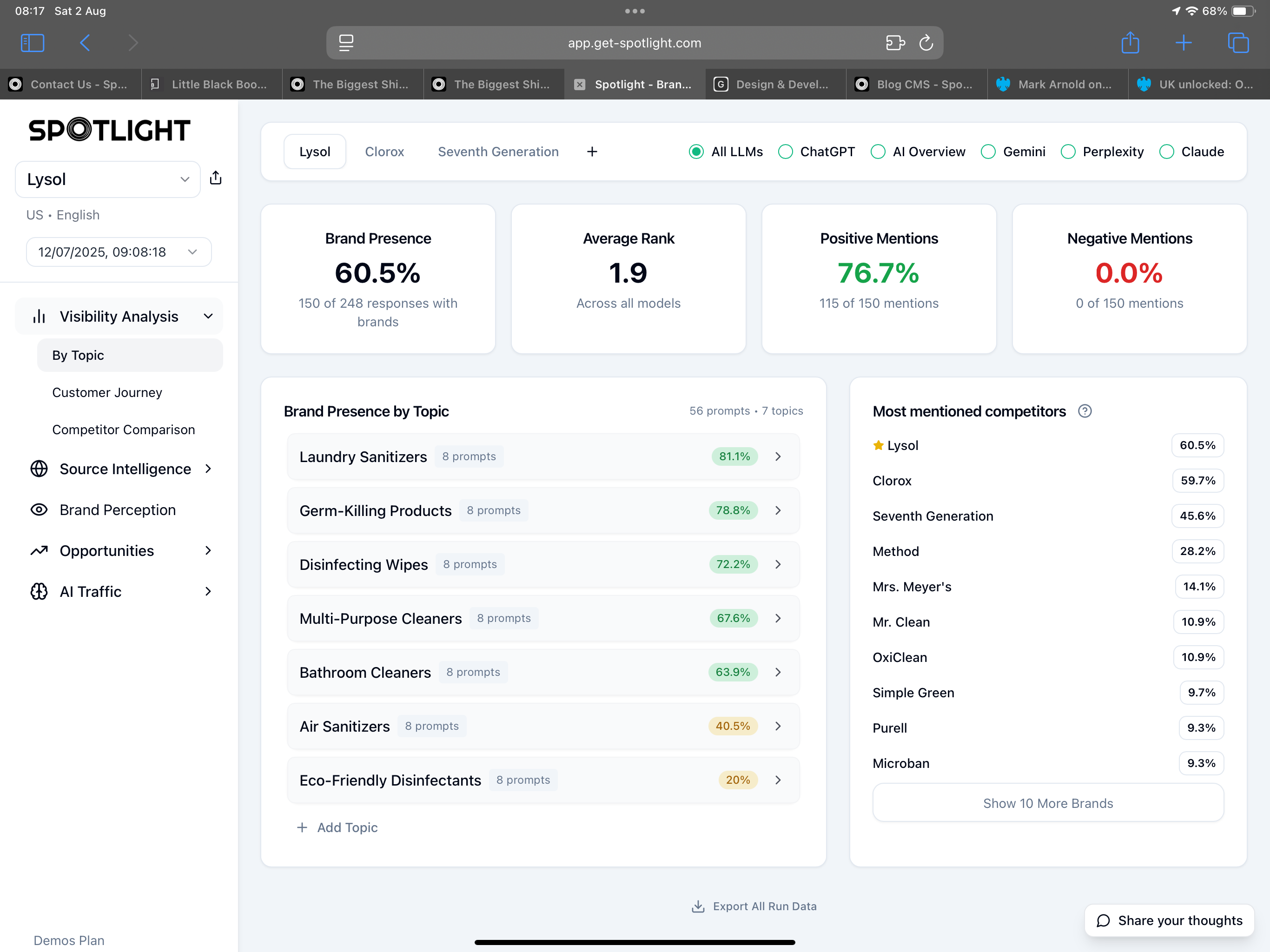This screenshot has width=1270, height=952.
Task: Click the three dots multitasking control at the top
Action: tap(635, 11)
